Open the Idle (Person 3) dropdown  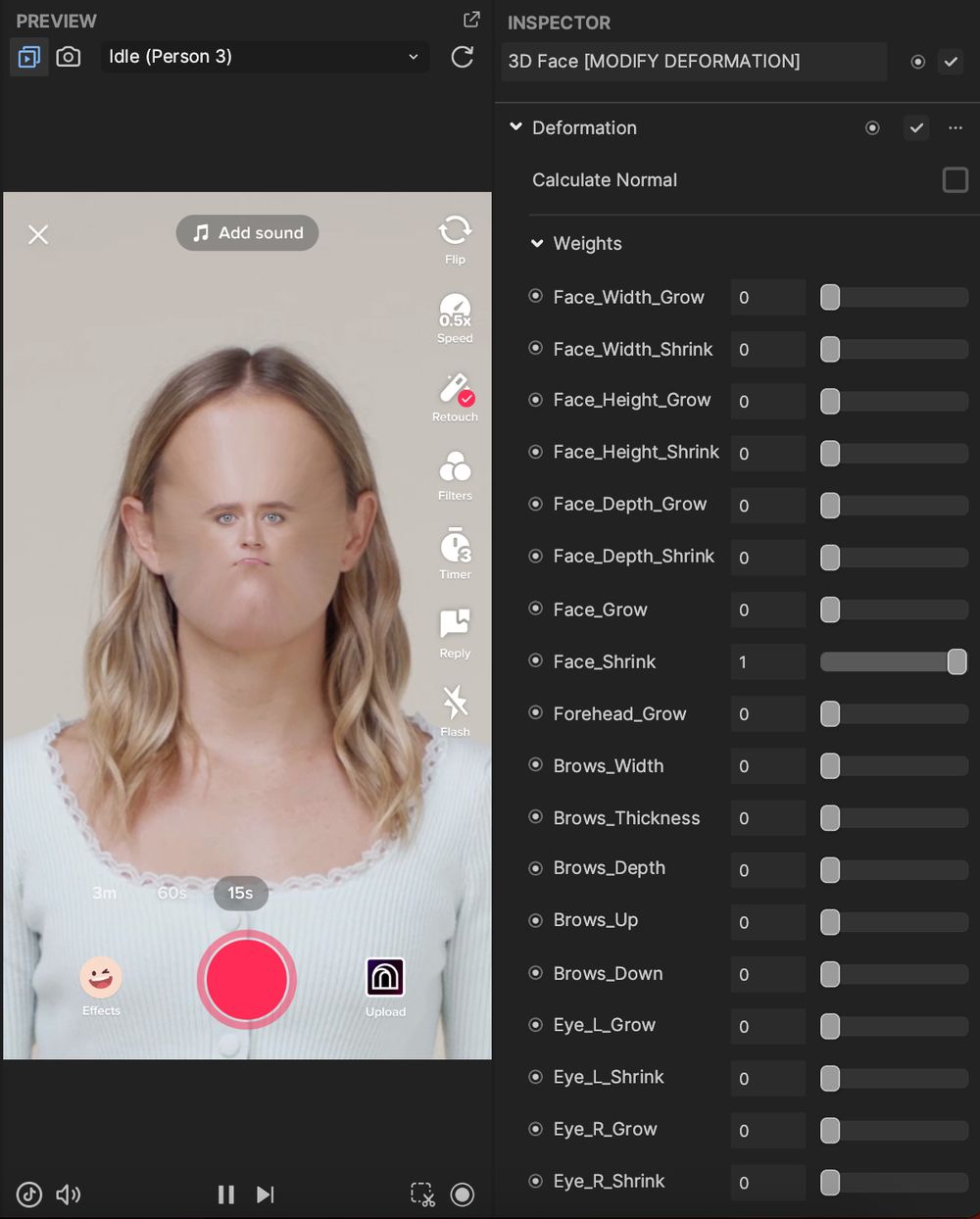pyautogui.click(x=265, y=57)
